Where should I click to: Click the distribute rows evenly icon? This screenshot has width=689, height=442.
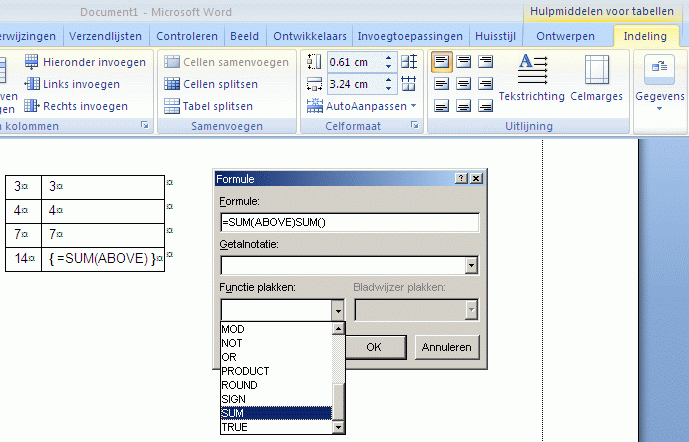click(409, 62)
